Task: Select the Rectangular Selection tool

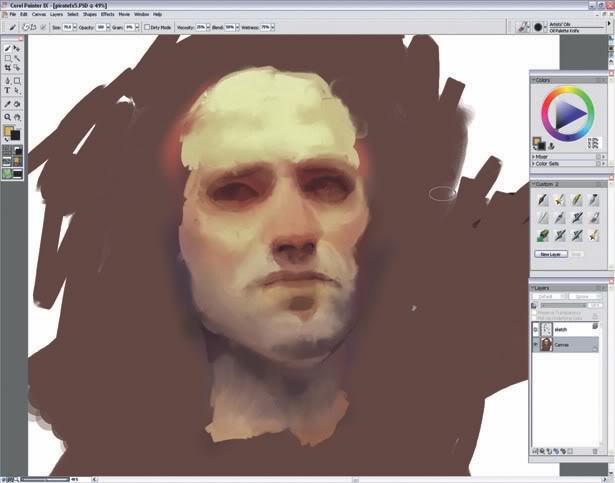Action: point(7,58)
